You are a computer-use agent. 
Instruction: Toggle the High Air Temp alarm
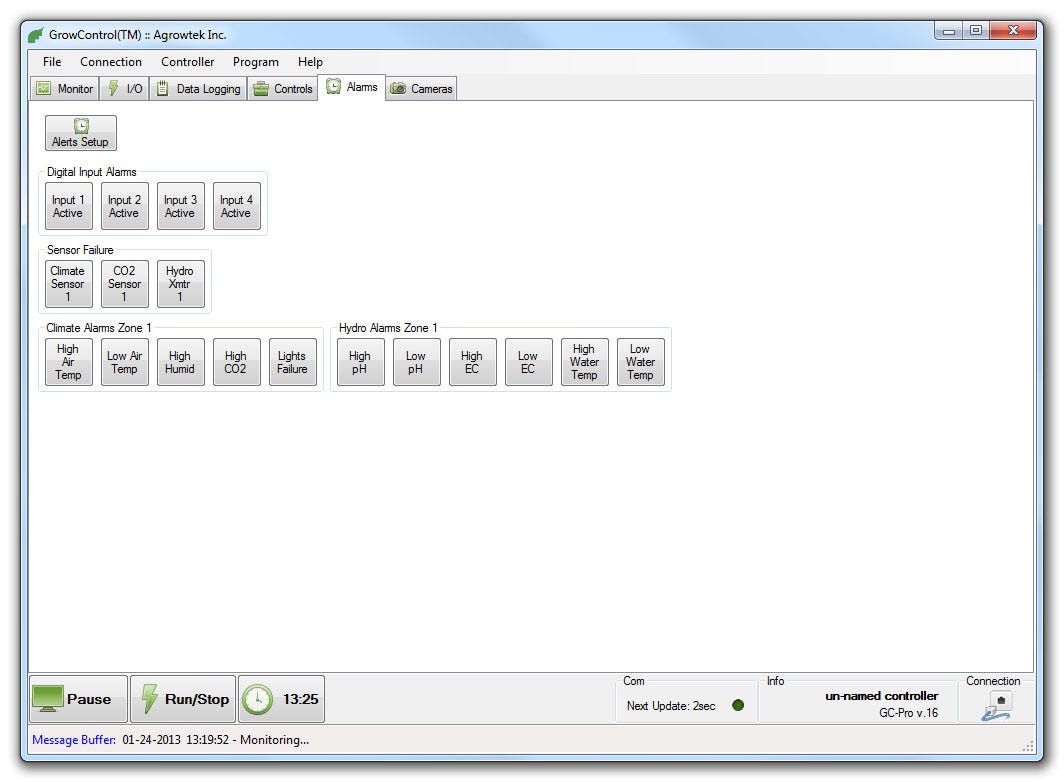point(68,362)
